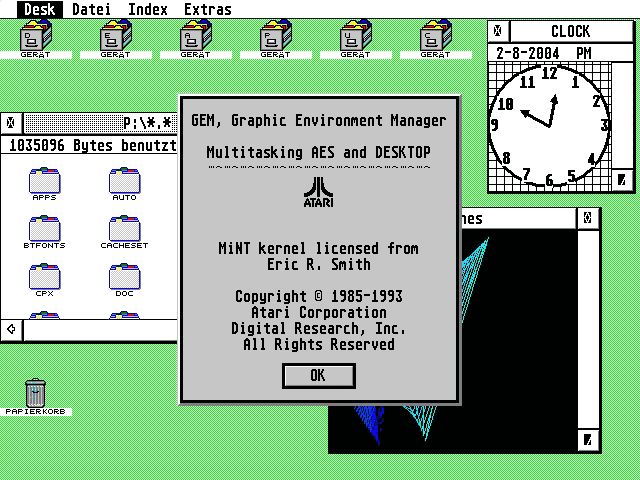Open the drive E GERÄT icon
Image resolution: width=640 pixels, height=480 pixels.
click(x=116, y=38)
